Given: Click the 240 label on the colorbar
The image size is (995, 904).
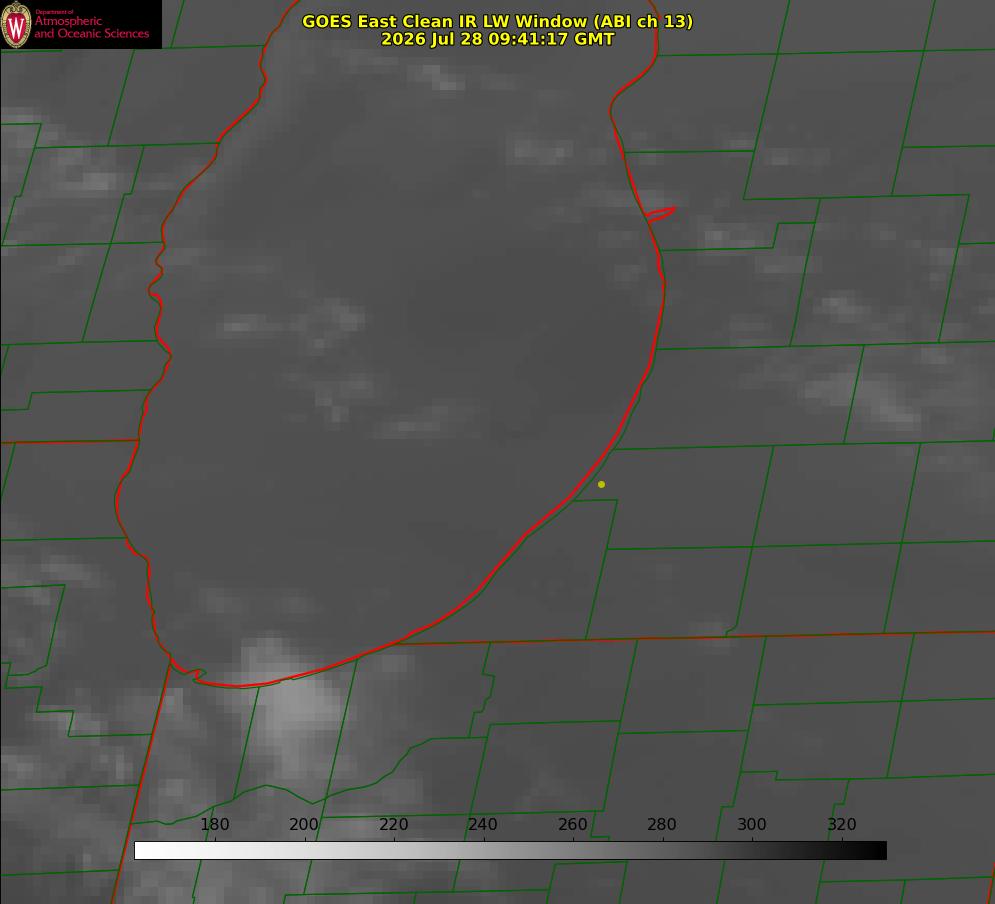Looking at the screenshot, I should coord(483,824).
